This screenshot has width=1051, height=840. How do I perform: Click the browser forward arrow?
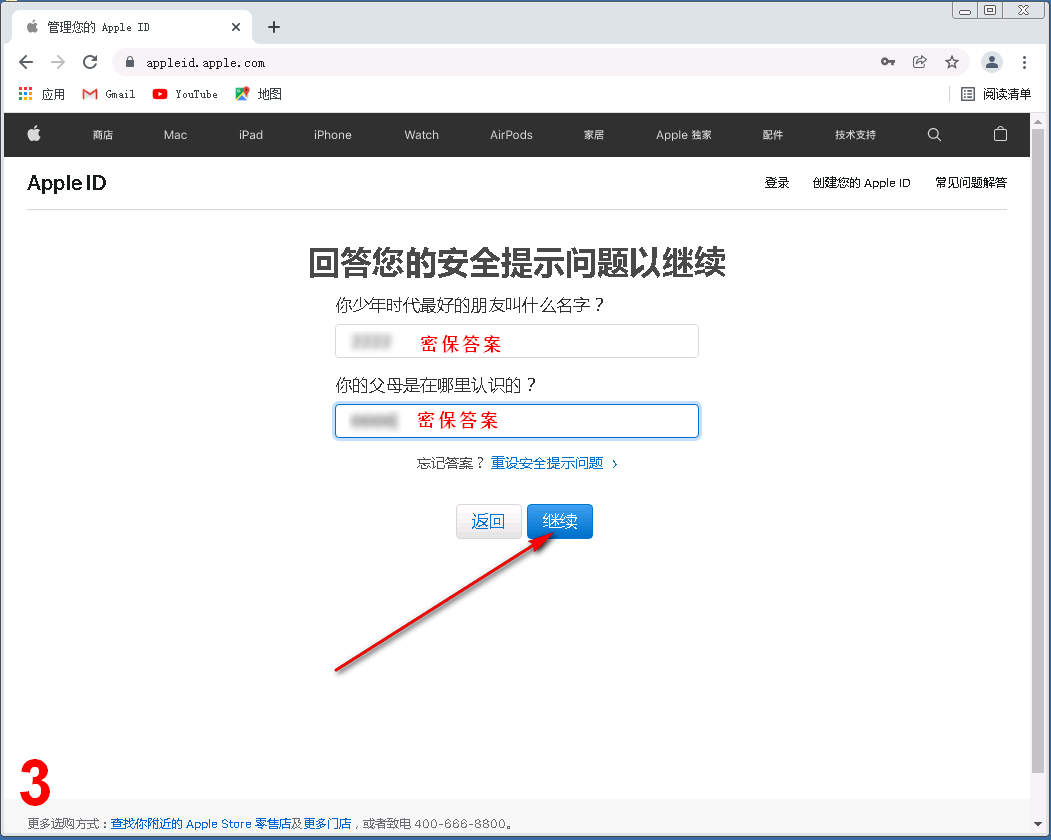tap(58, 62)
